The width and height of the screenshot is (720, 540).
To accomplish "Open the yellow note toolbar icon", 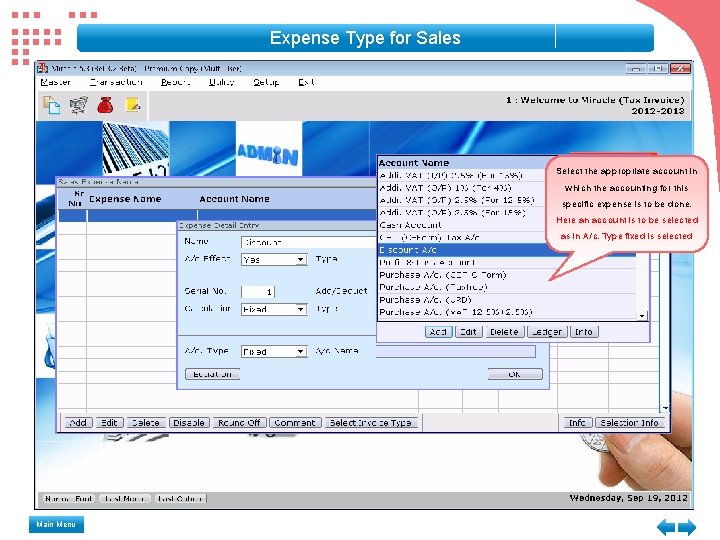I will [x=133, y=105].
